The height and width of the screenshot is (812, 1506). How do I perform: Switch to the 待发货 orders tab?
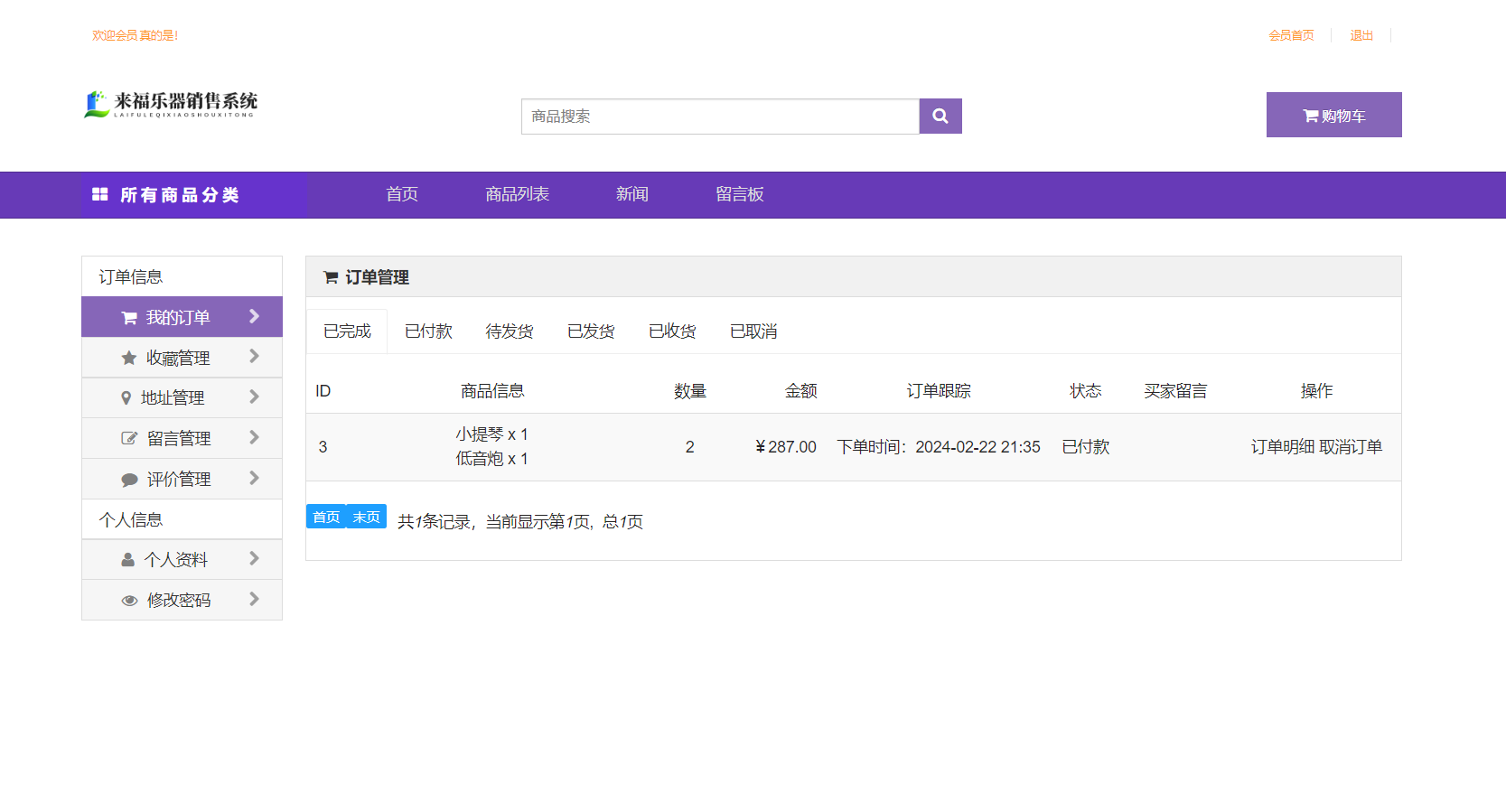(x=510, y=331)
